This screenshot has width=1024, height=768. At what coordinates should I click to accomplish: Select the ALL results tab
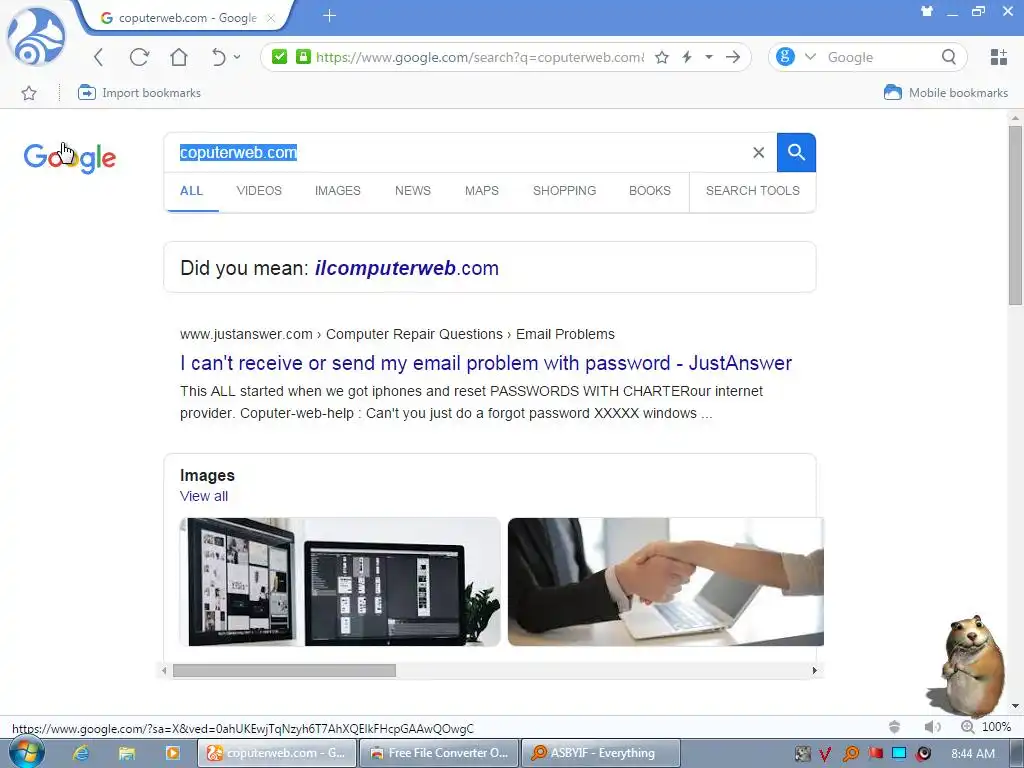[191, 191]
